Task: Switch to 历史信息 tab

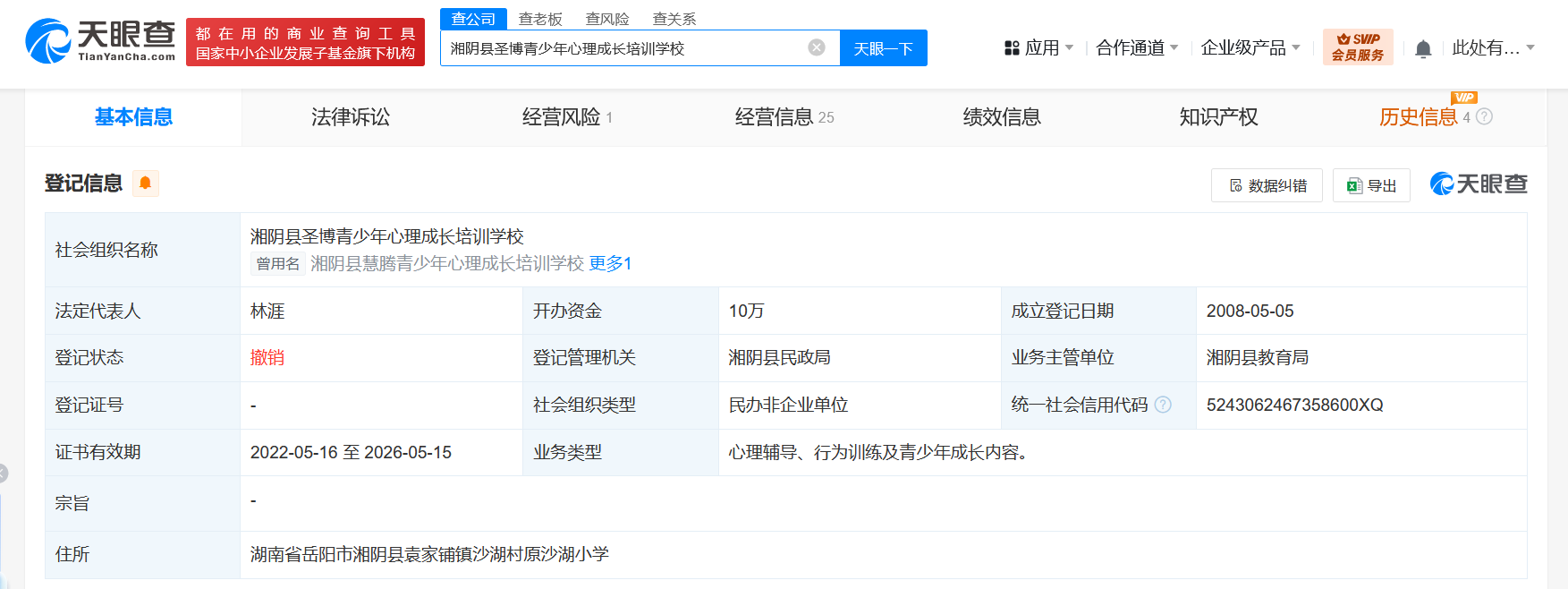Action: 1419,117
